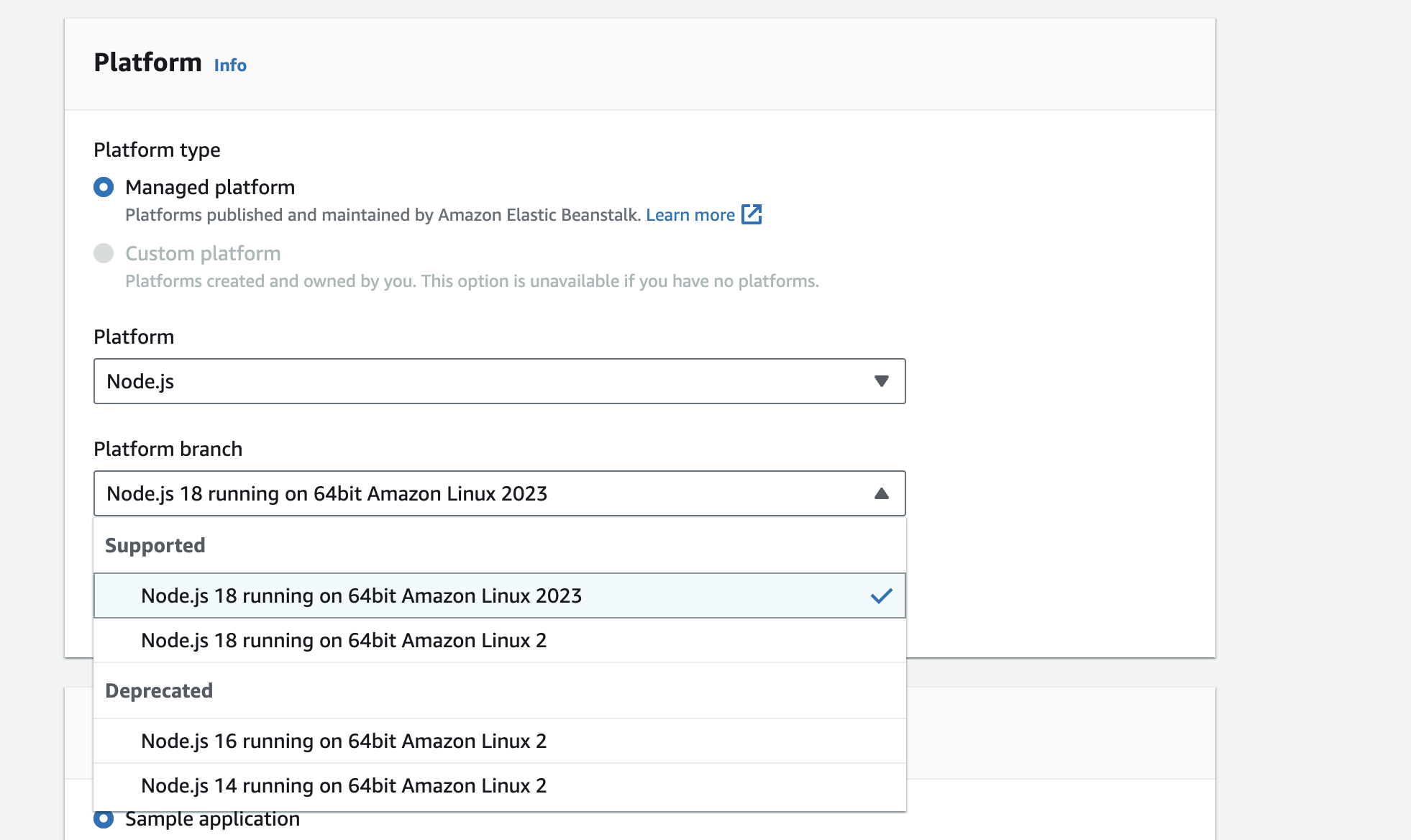Click the external link icon beside Learn more
The width and height of the screenshot is (1411, 840).
(752, 214)
